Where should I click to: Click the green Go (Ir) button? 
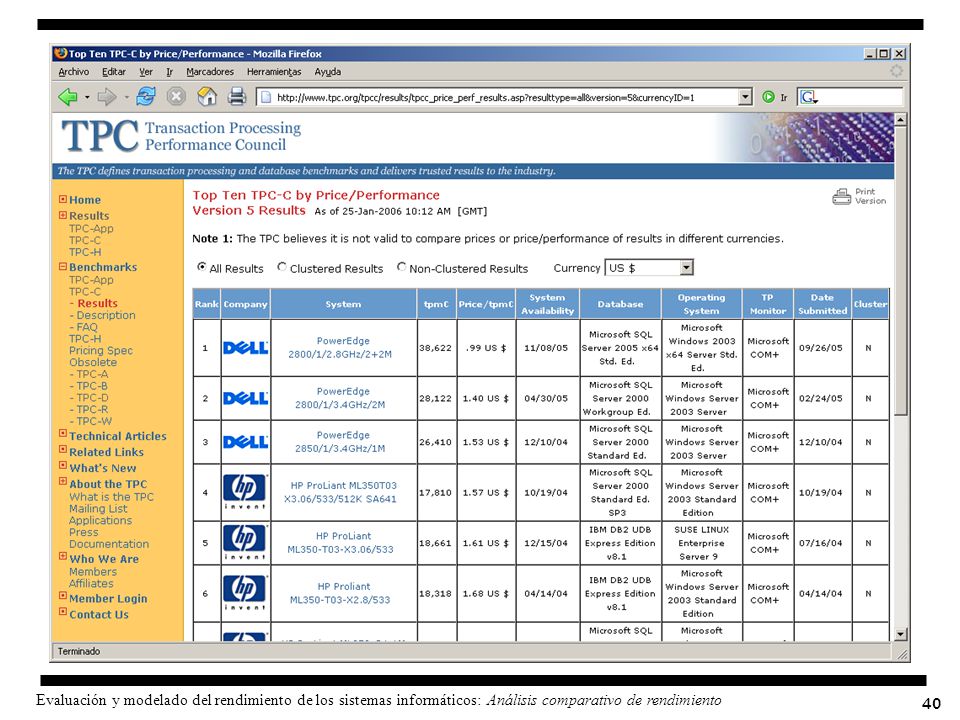[x=768, y=97]
